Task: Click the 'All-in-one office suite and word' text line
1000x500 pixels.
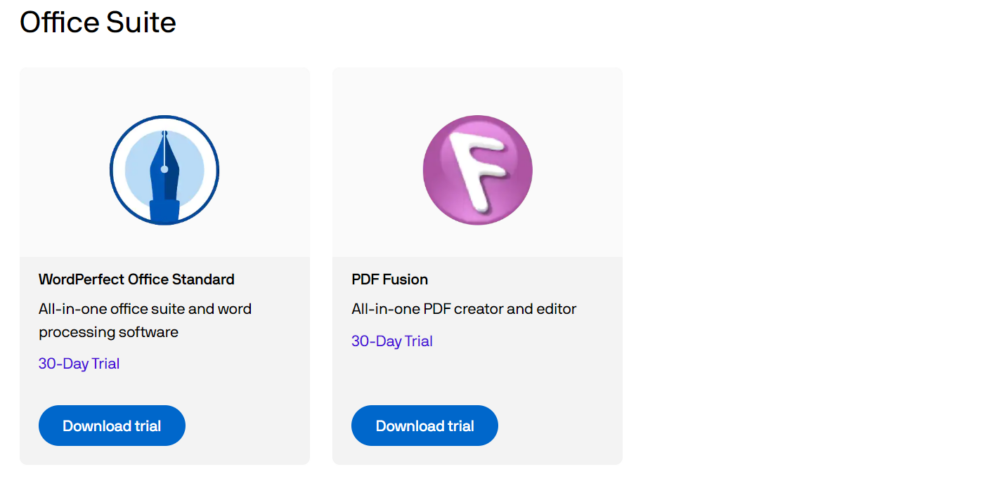Action: point(145,309)
